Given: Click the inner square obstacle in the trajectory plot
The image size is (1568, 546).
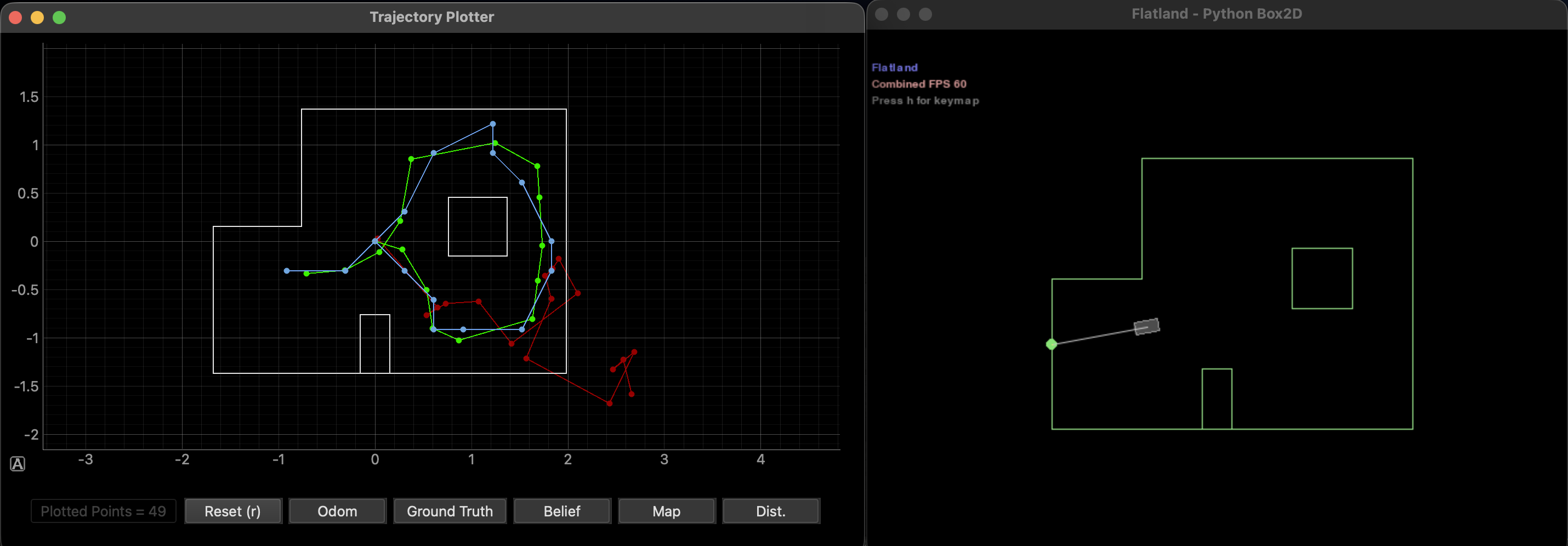Looking at the screenshot, I should (478, 226).
